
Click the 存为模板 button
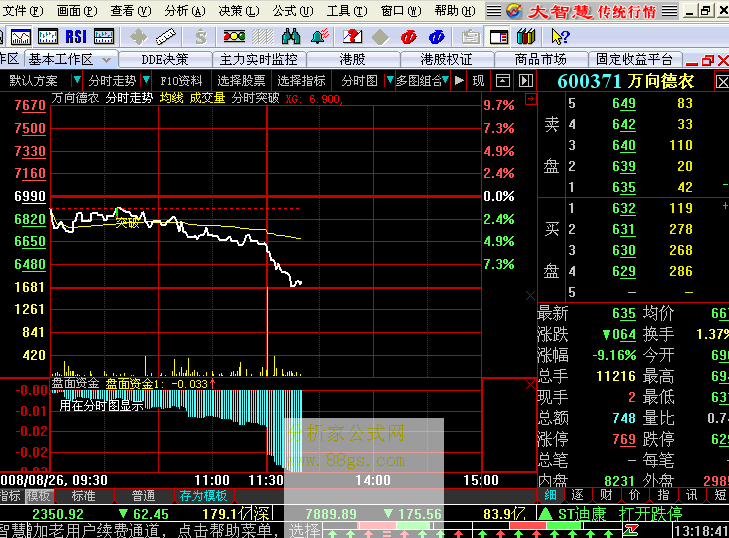click(x=203, y=496)
